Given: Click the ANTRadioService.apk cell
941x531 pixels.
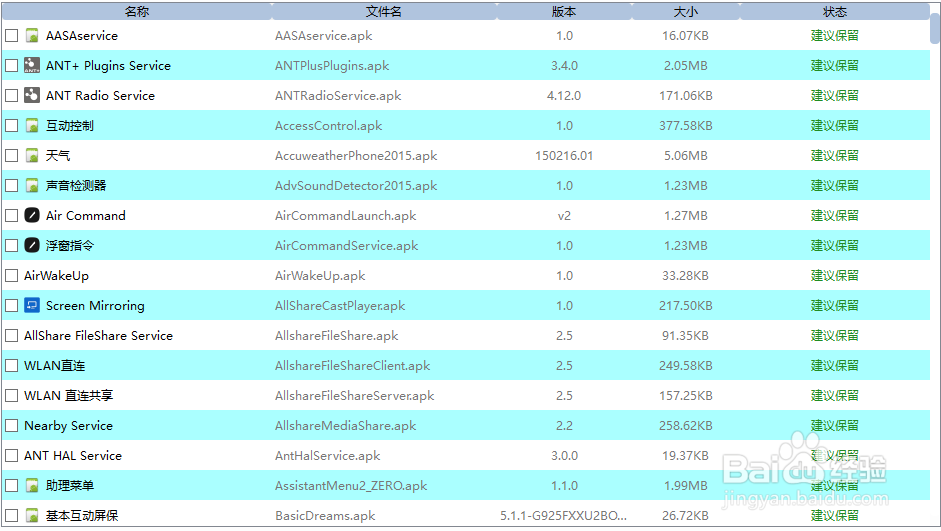Looking at the screenshot, I should click(338, 95).
